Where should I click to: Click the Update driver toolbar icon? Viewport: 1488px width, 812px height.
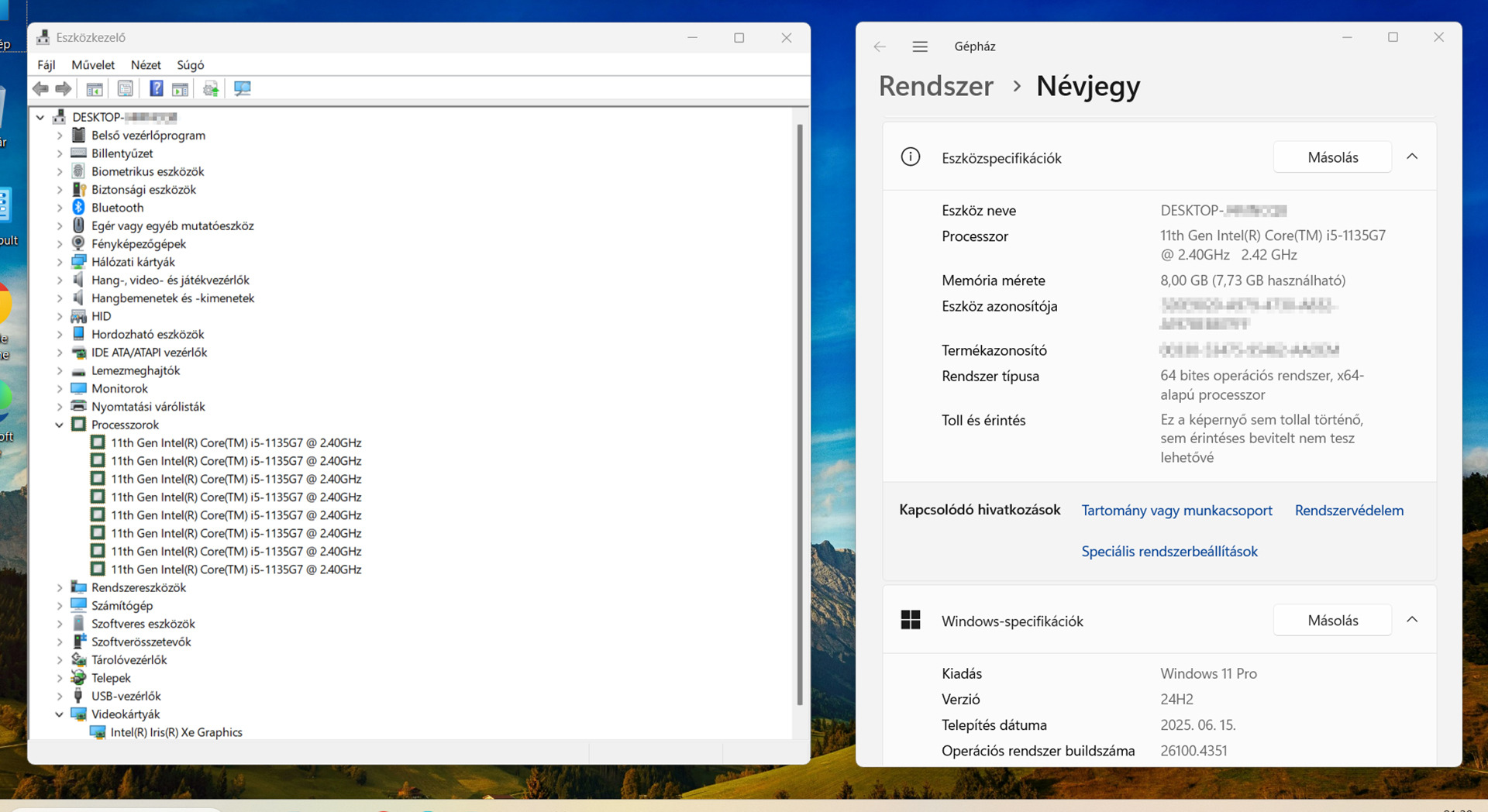coord(211,89)
